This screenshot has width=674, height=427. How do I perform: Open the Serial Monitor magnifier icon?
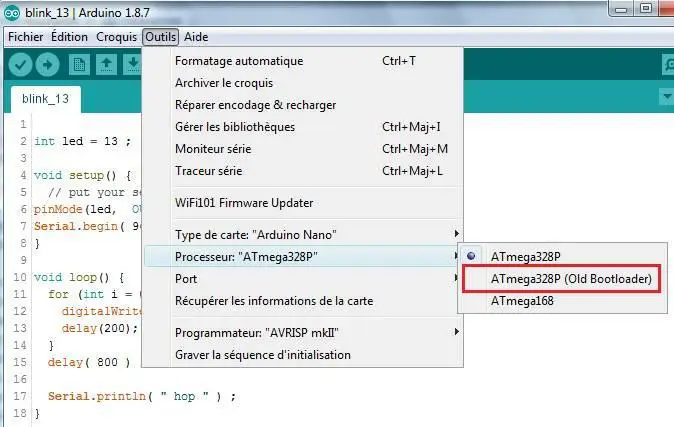click(668, 65)
